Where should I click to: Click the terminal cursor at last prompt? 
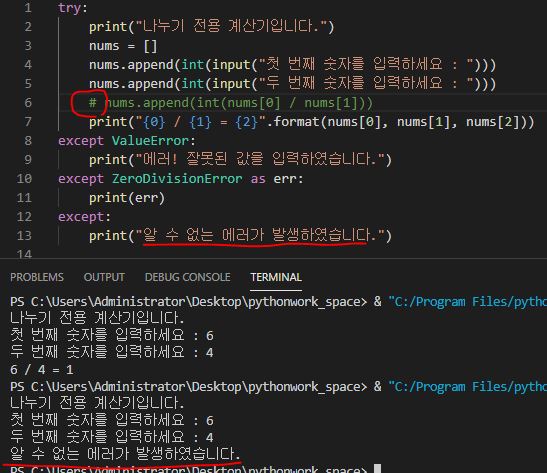[x=377, y=469]
